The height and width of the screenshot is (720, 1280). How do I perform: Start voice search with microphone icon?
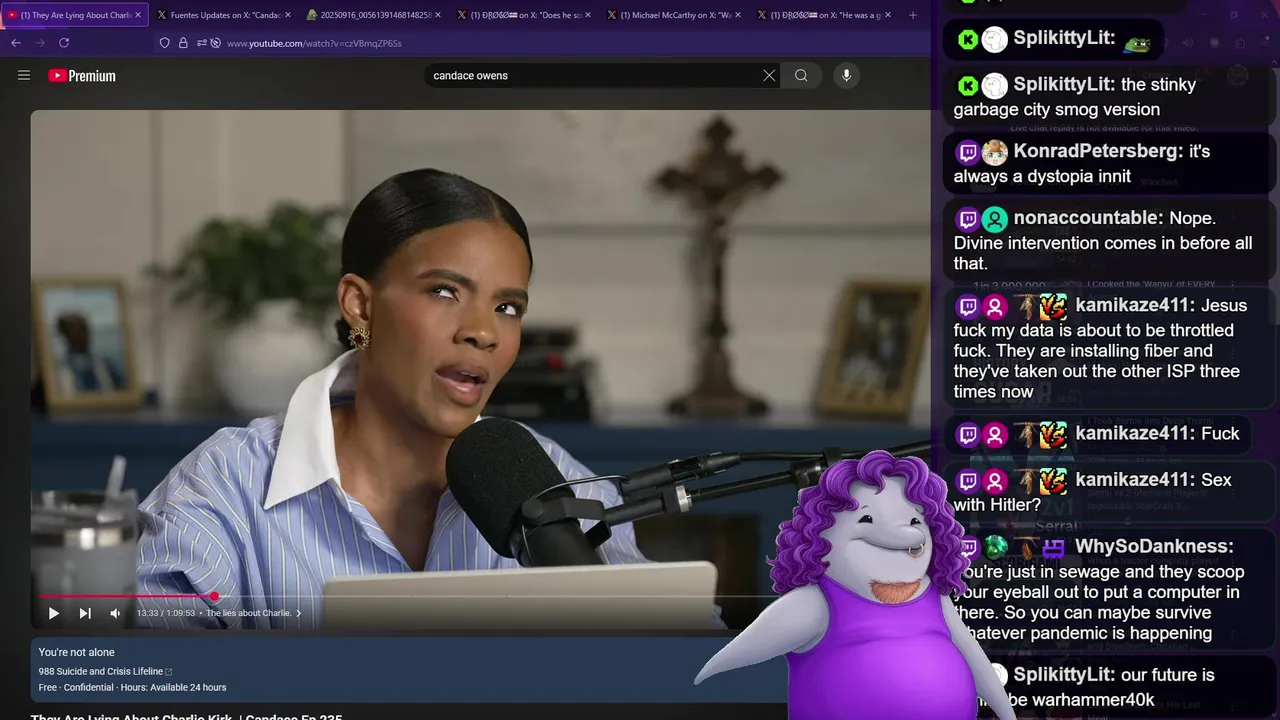(846, 75)
